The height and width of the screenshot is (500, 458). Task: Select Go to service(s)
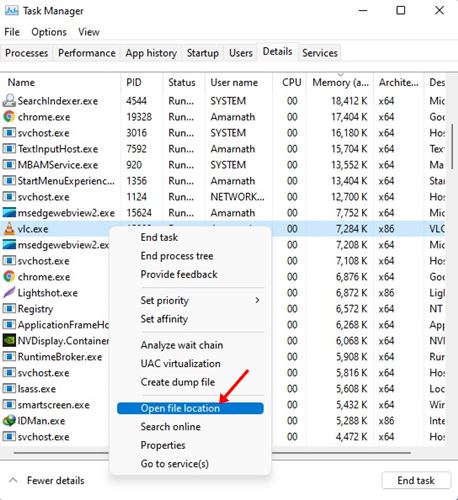[x=174, y=464]
